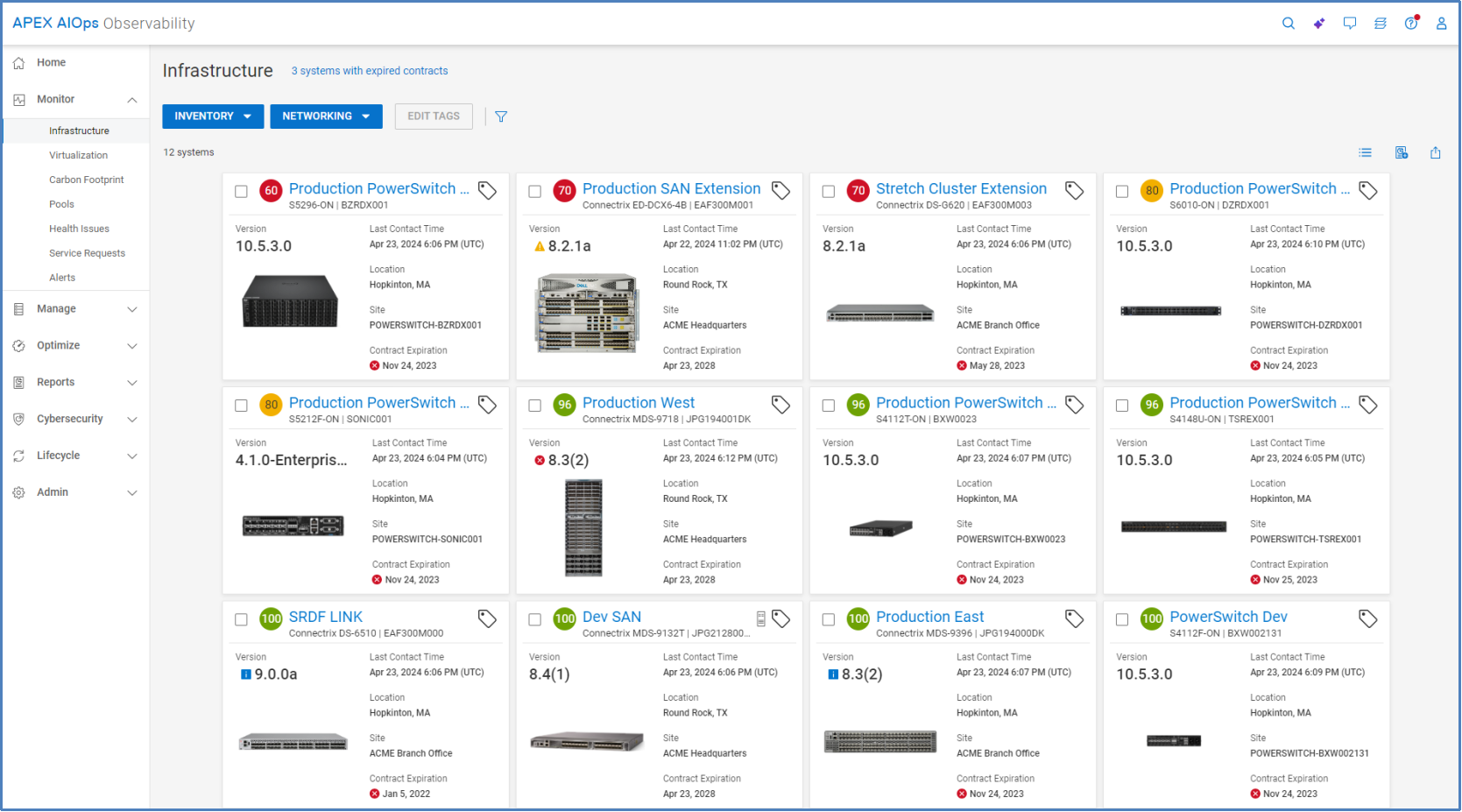Click tag icon on BZRDX001 card
The image size is (1462, 812).
487,190
